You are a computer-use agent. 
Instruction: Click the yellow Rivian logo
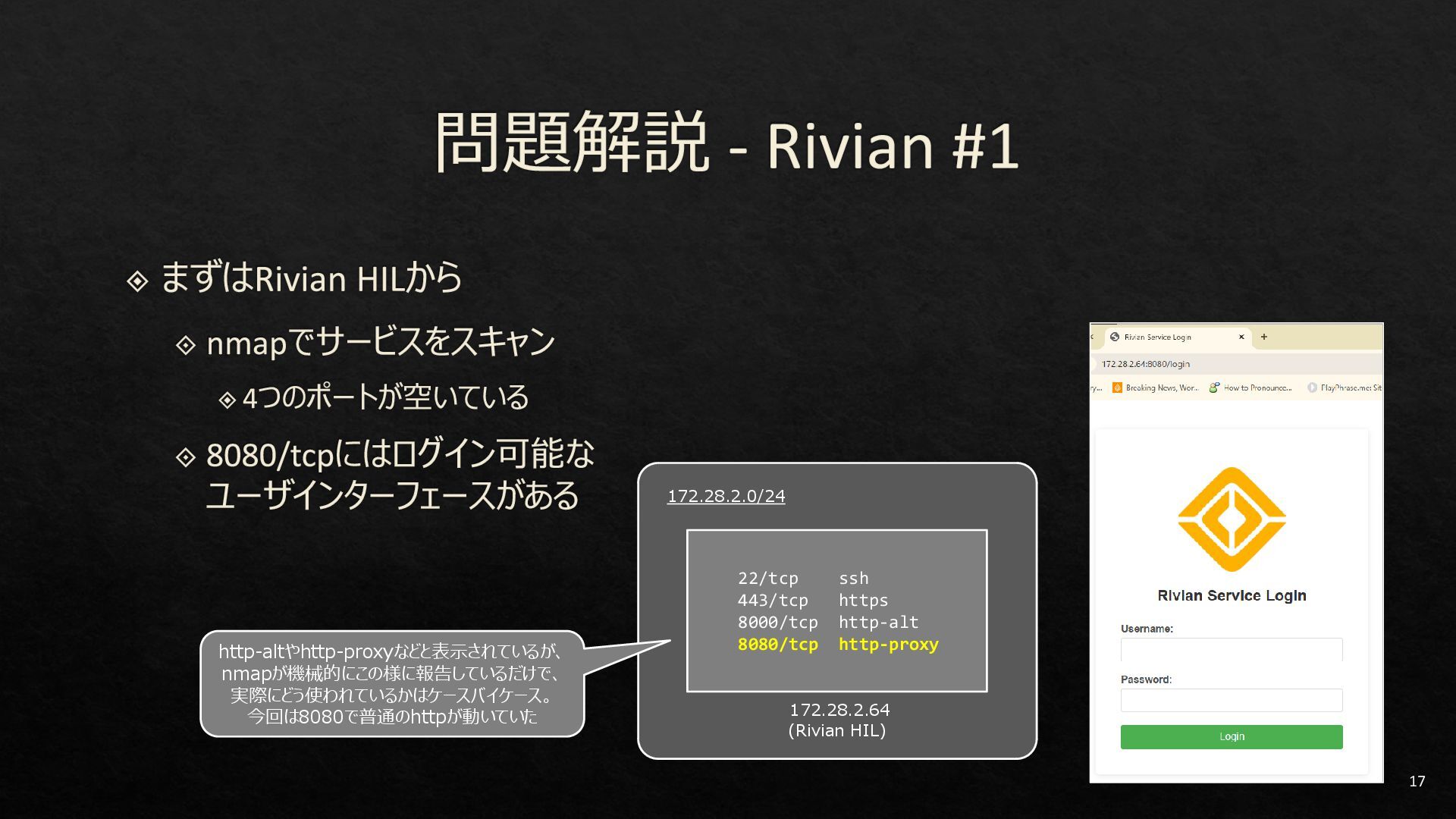coord(1232,519)
